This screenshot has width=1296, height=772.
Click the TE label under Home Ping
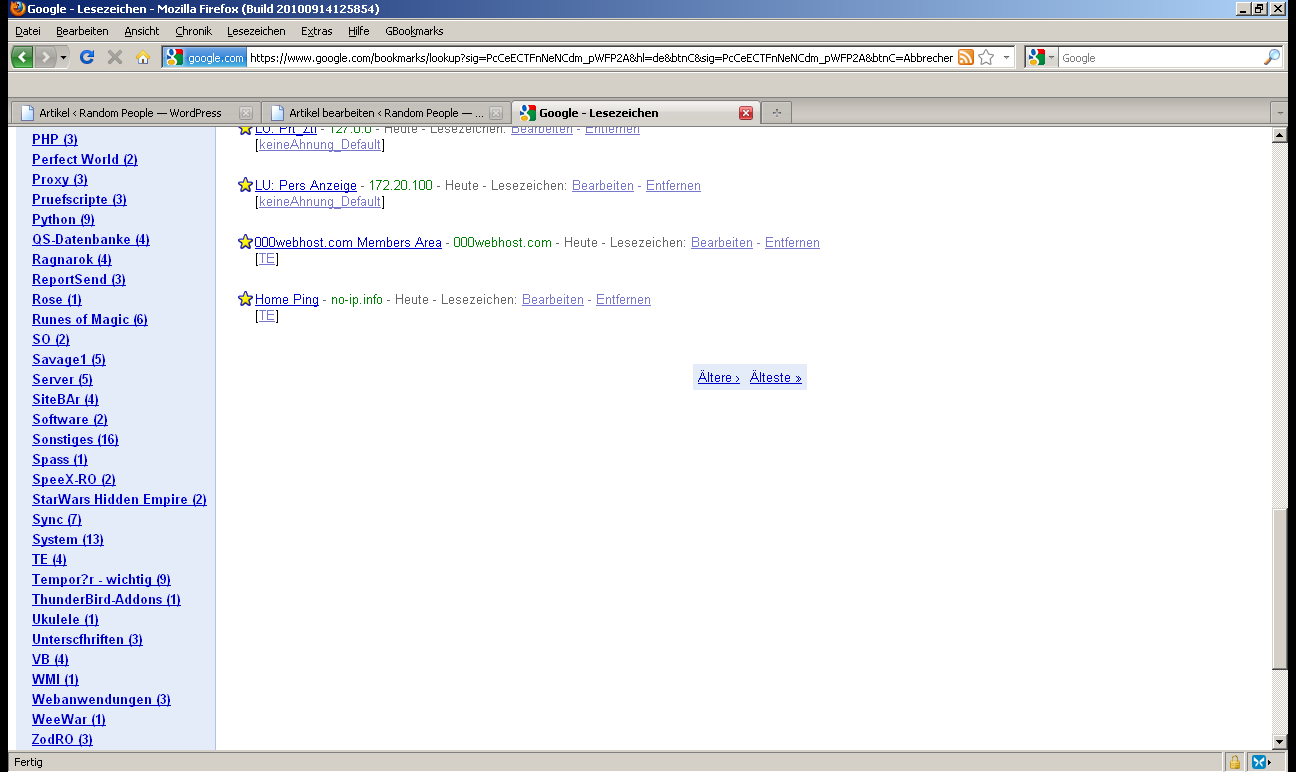pyautogui.click(x=267, y=316)
